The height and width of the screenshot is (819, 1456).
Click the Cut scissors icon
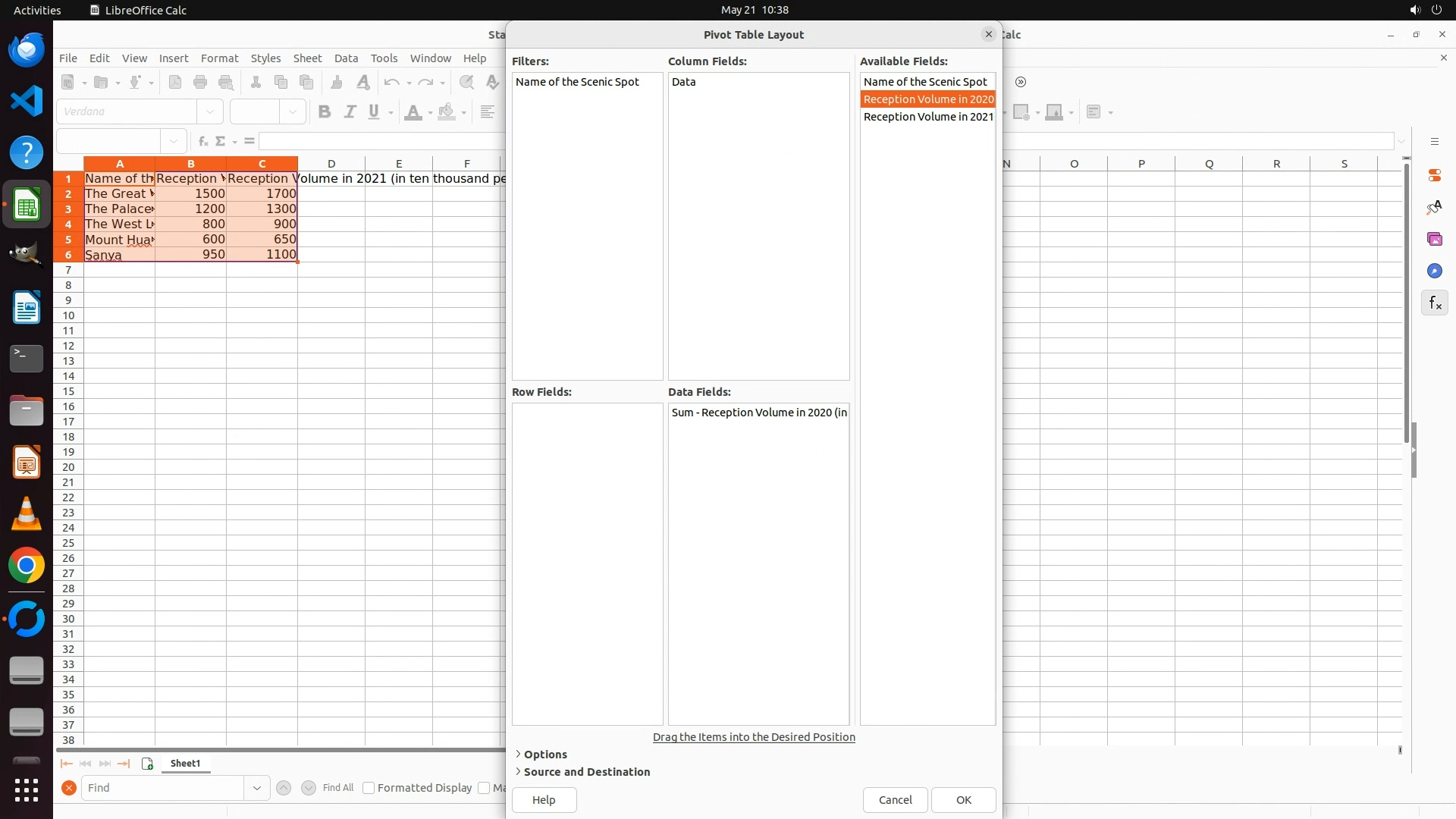click(256, 83)
